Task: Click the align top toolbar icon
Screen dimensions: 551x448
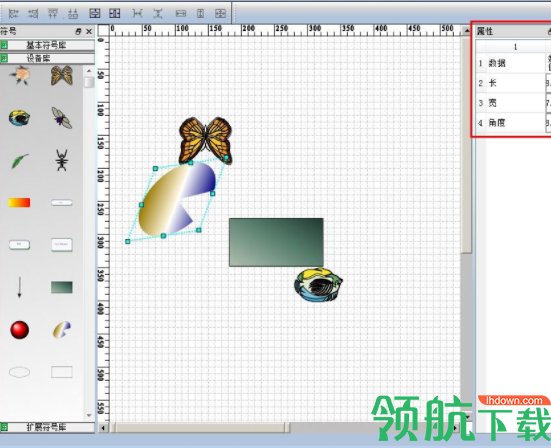Action: (x=53, y=14)
